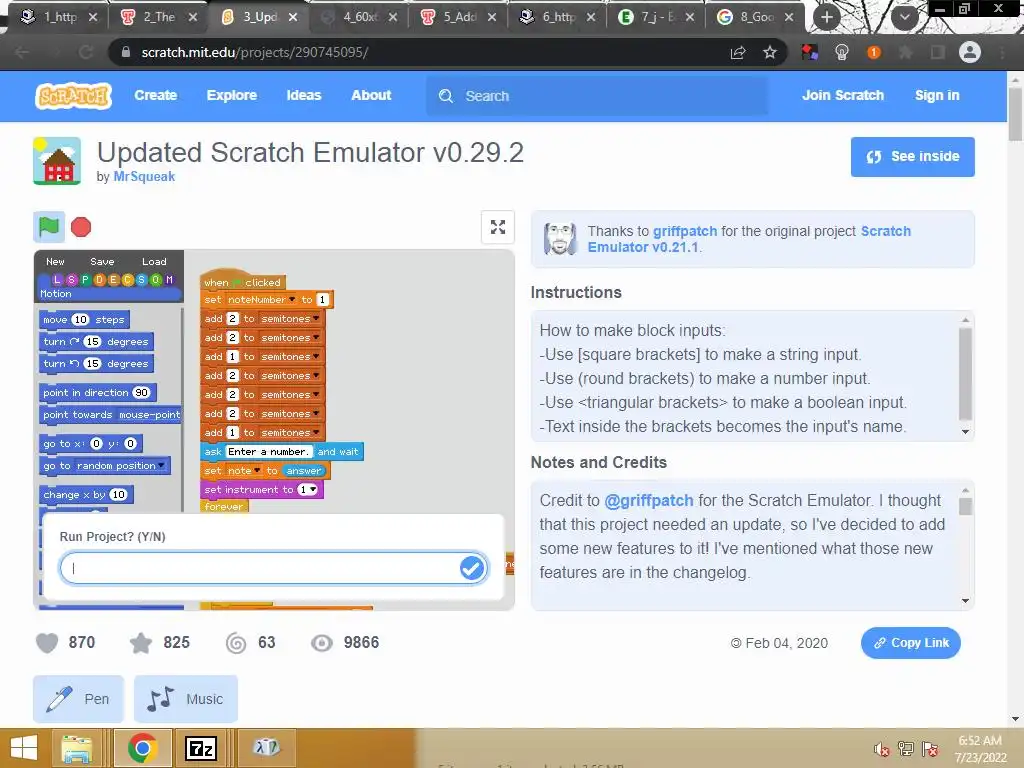Reload the page in browser
The image size is (1024, 768).
coord(86,52)
